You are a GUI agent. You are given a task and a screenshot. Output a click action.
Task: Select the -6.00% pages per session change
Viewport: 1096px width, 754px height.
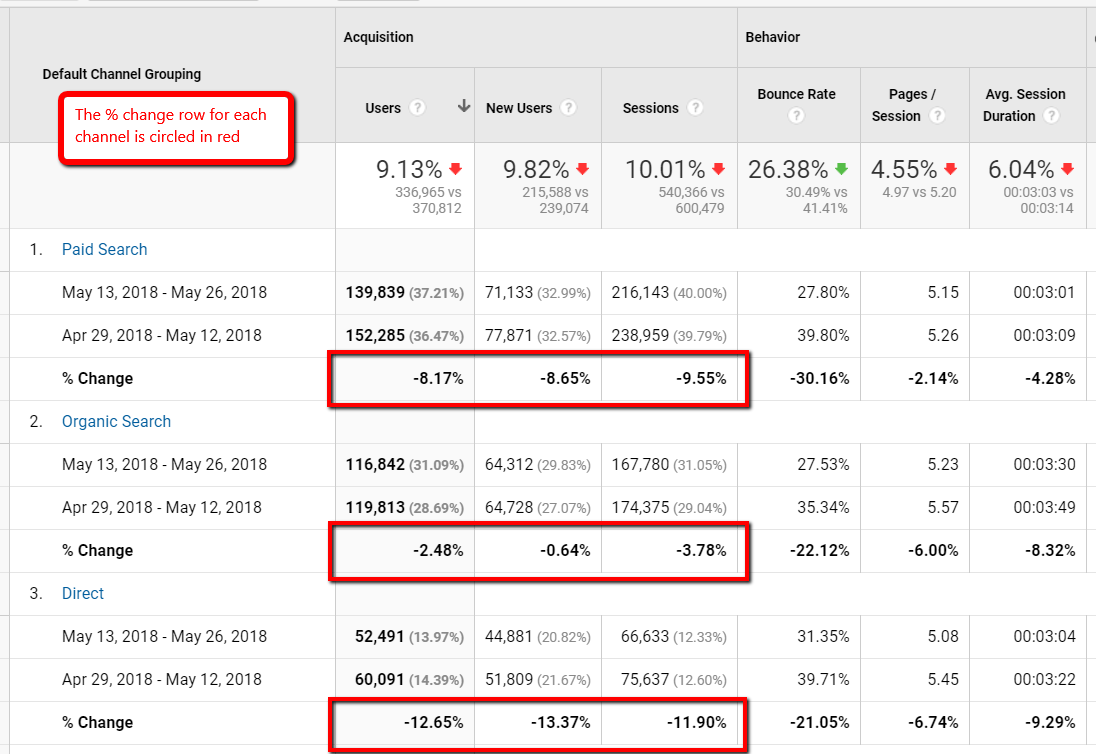point(933,551)
